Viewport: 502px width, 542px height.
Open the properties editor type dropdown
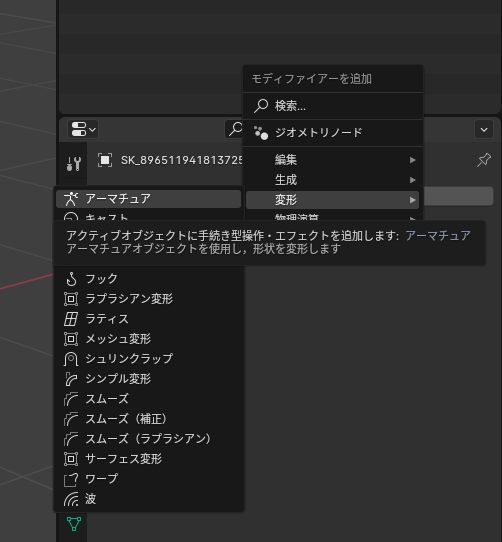click(x=83, y=130)
